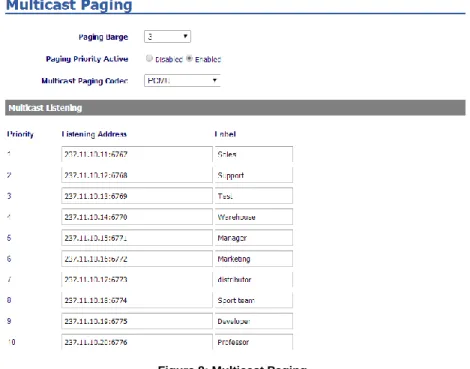Click the priority 1 listening address field
The image size is (470, 369).
pos(137,154)
